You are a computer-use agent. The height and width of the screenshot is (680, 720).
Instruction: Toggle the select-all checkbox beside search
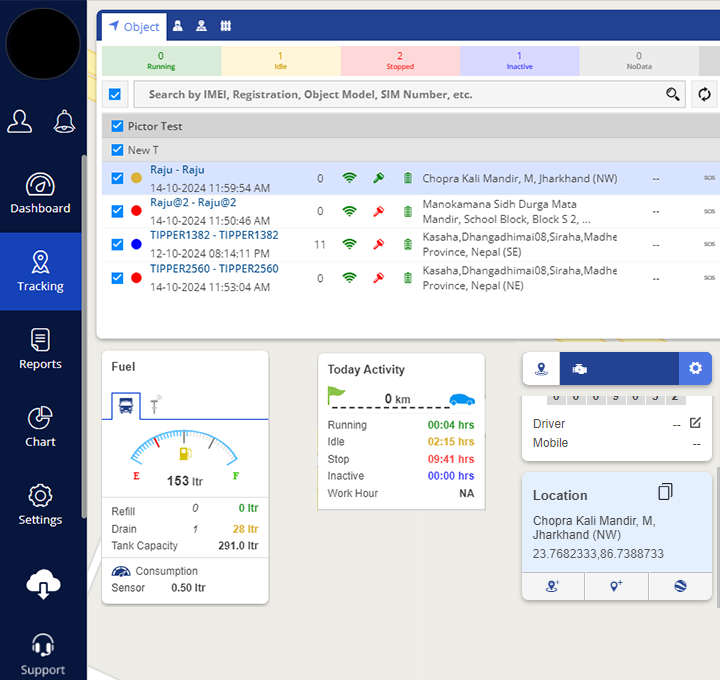(115, 95)
